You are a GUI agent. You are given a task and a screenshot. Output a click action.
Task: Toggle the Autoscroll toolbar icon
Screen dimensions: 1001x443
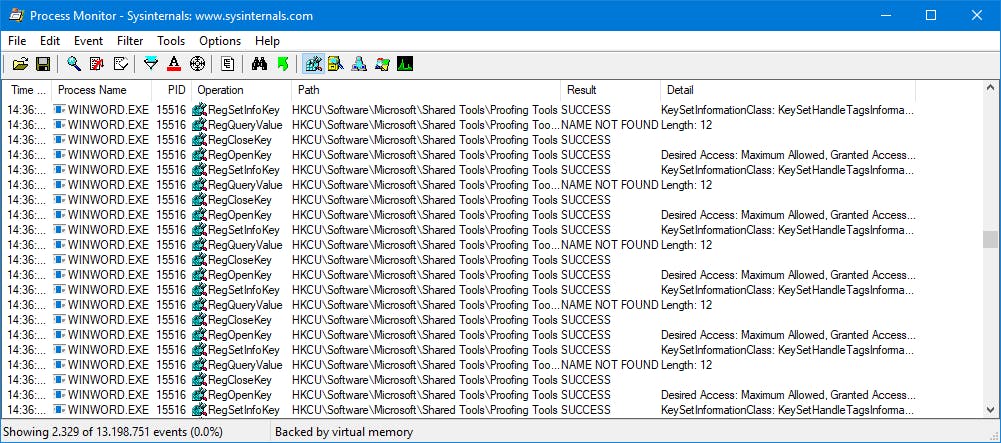(97, 64)
